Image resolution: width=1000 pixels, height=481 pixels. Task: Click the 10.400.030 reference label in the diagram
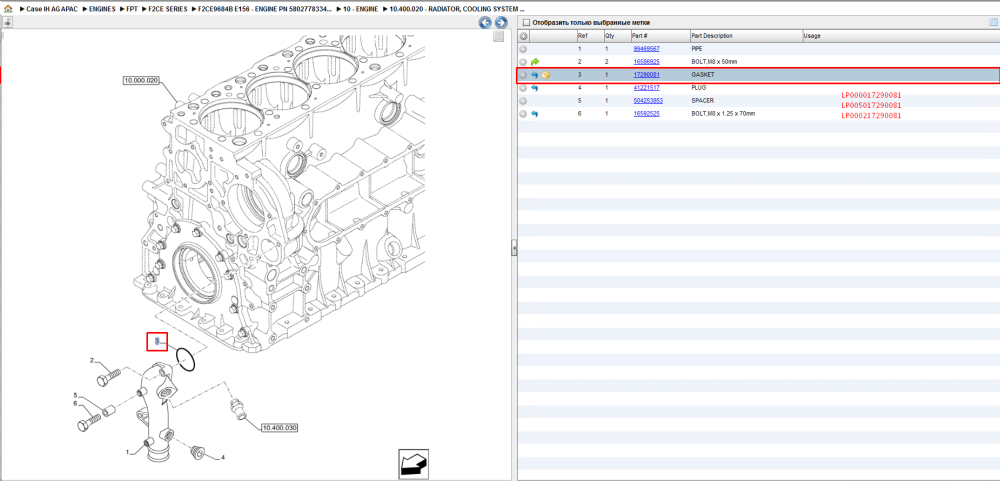pos(279,427)
